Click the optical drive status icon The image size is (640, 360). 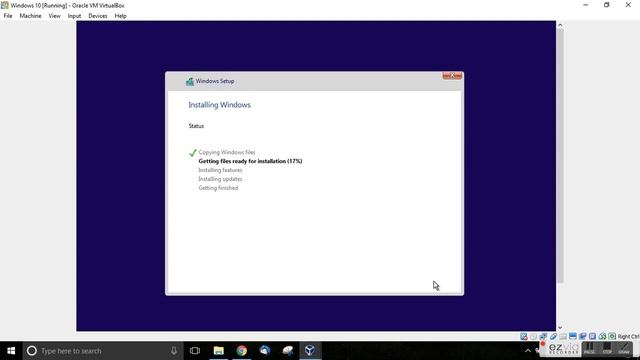pyautogui.click(x=533, y=336)
